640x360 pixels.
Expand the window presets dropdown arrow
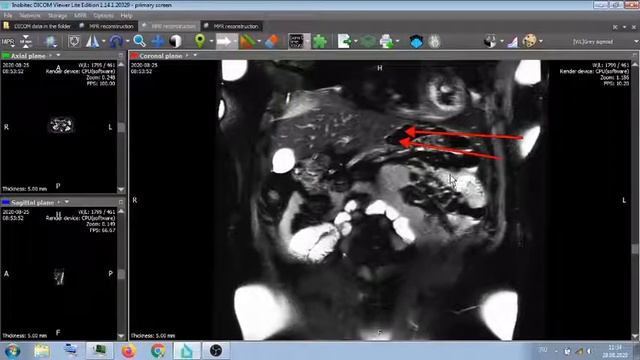501,42
